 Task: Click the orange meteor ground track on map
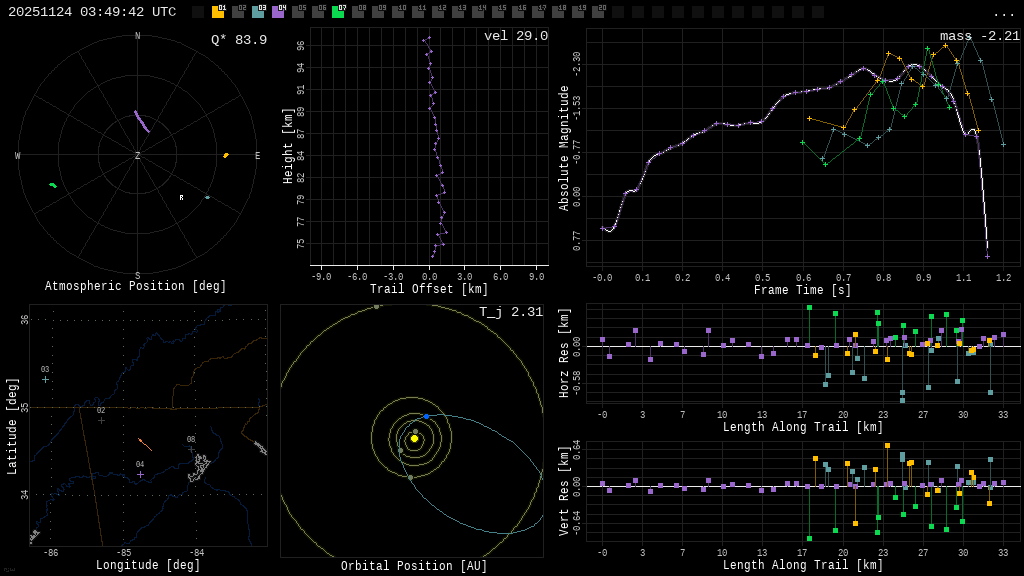tap(145, 444)
